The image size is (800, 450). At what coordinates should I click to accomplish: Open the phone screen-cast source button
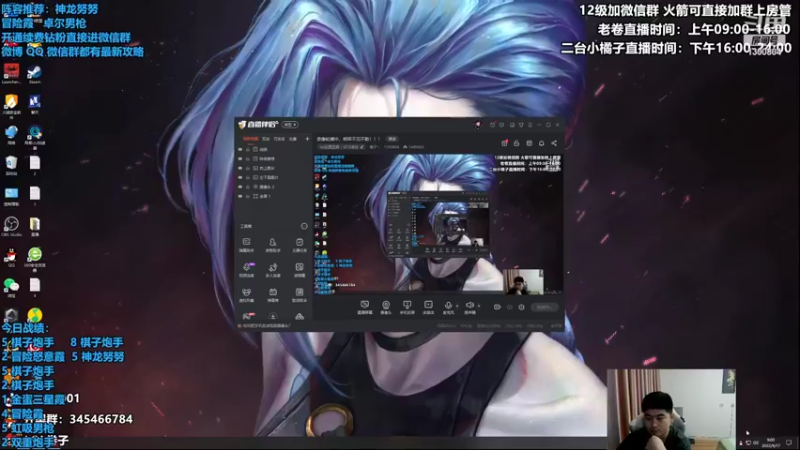point(407,307)
